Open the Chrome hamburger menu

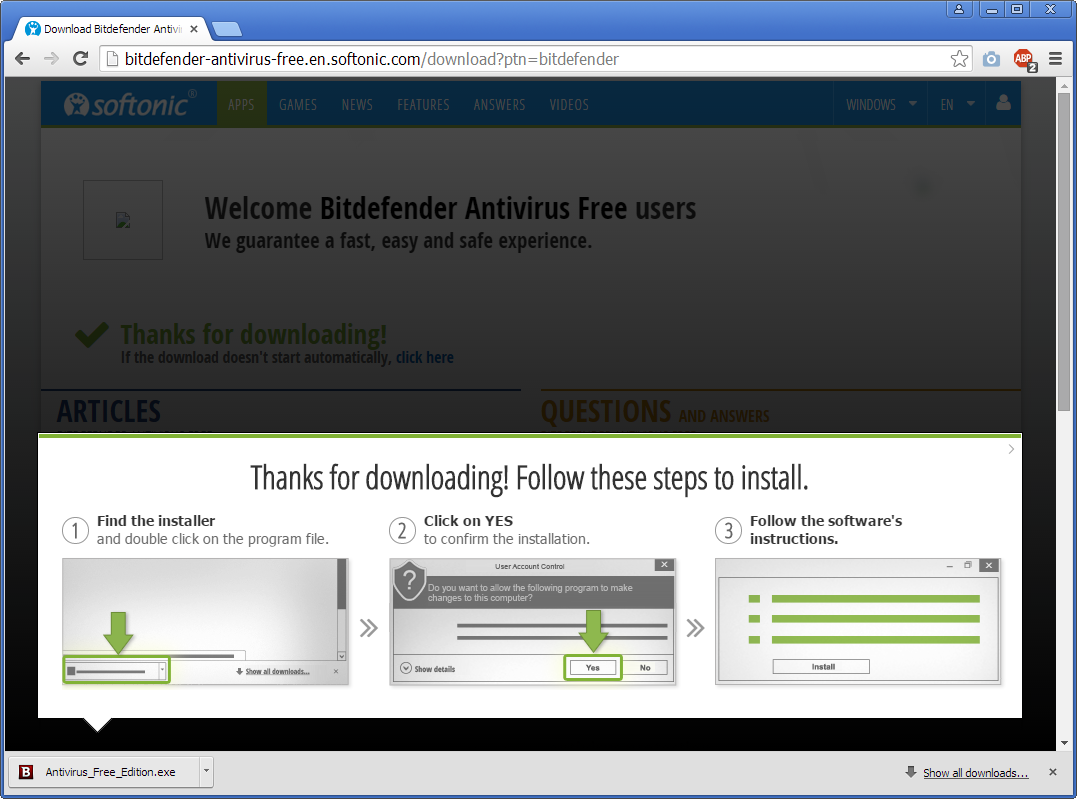[x=1056, y=59]
